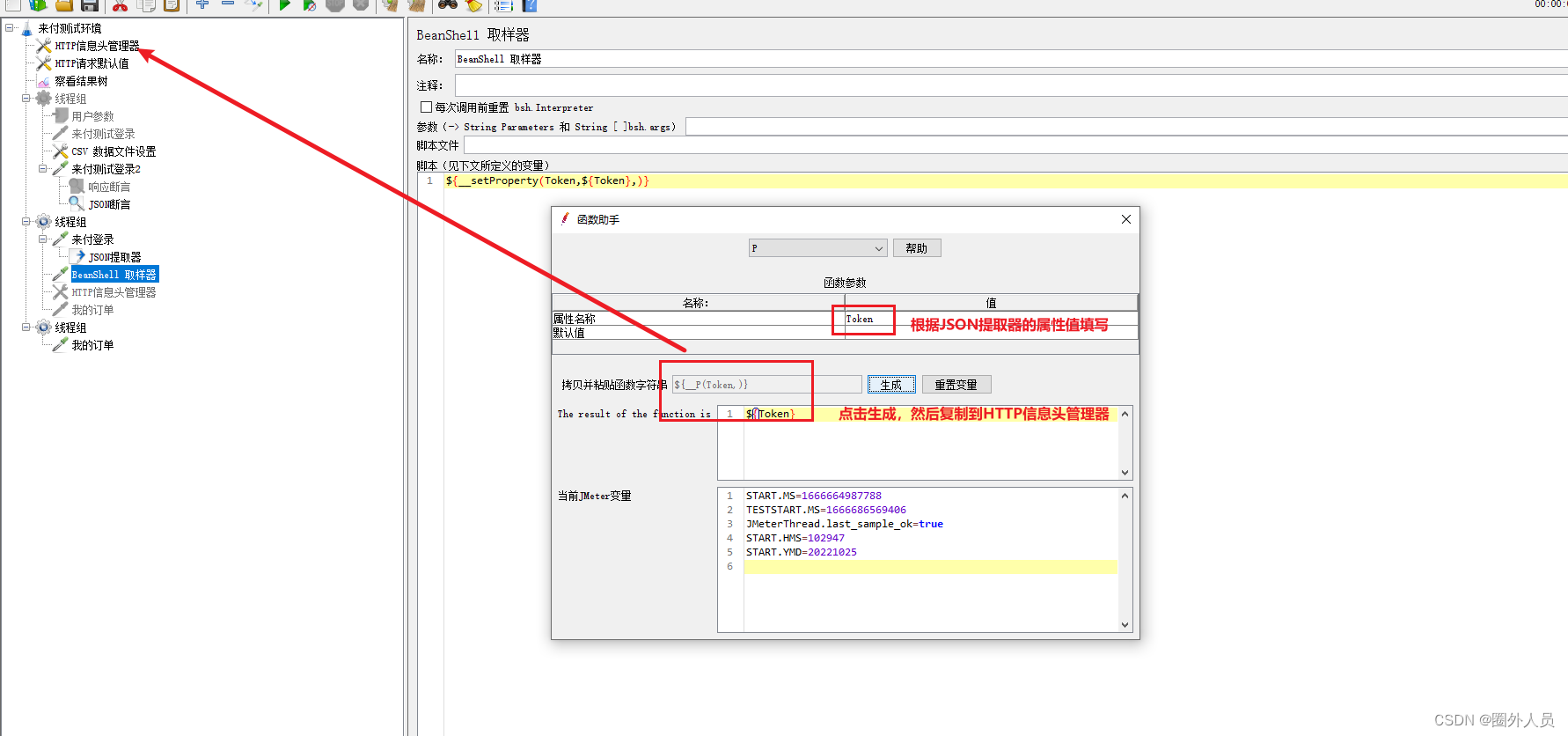
Task: Click the 注释 comment field
Action: [x=1011, y=85]
